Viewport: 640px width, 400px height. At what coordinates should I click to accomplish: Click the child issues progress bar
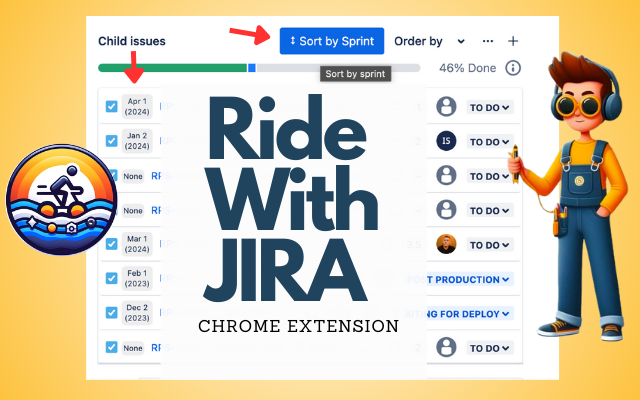point(259,68)
